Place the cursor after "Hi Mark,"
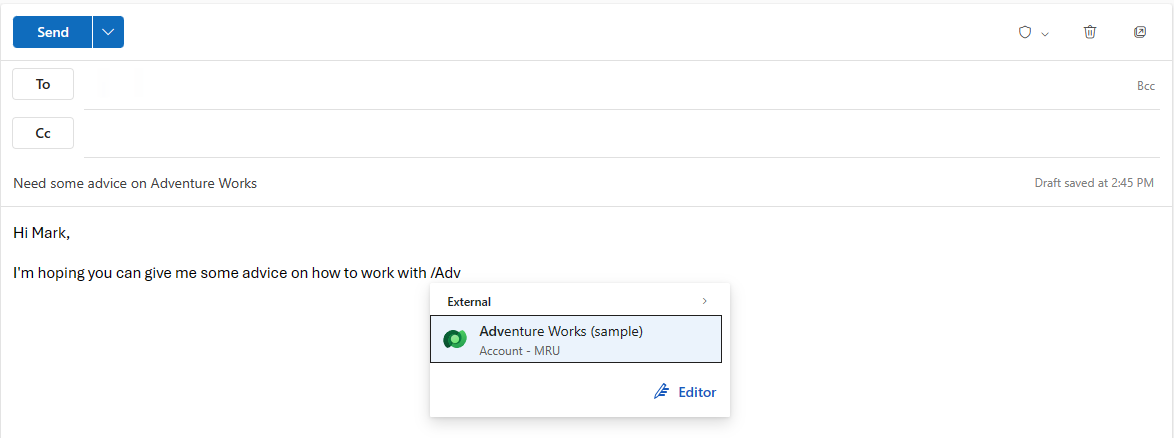This screenshot has width=1174, height=438. click(x=71, y=233)
